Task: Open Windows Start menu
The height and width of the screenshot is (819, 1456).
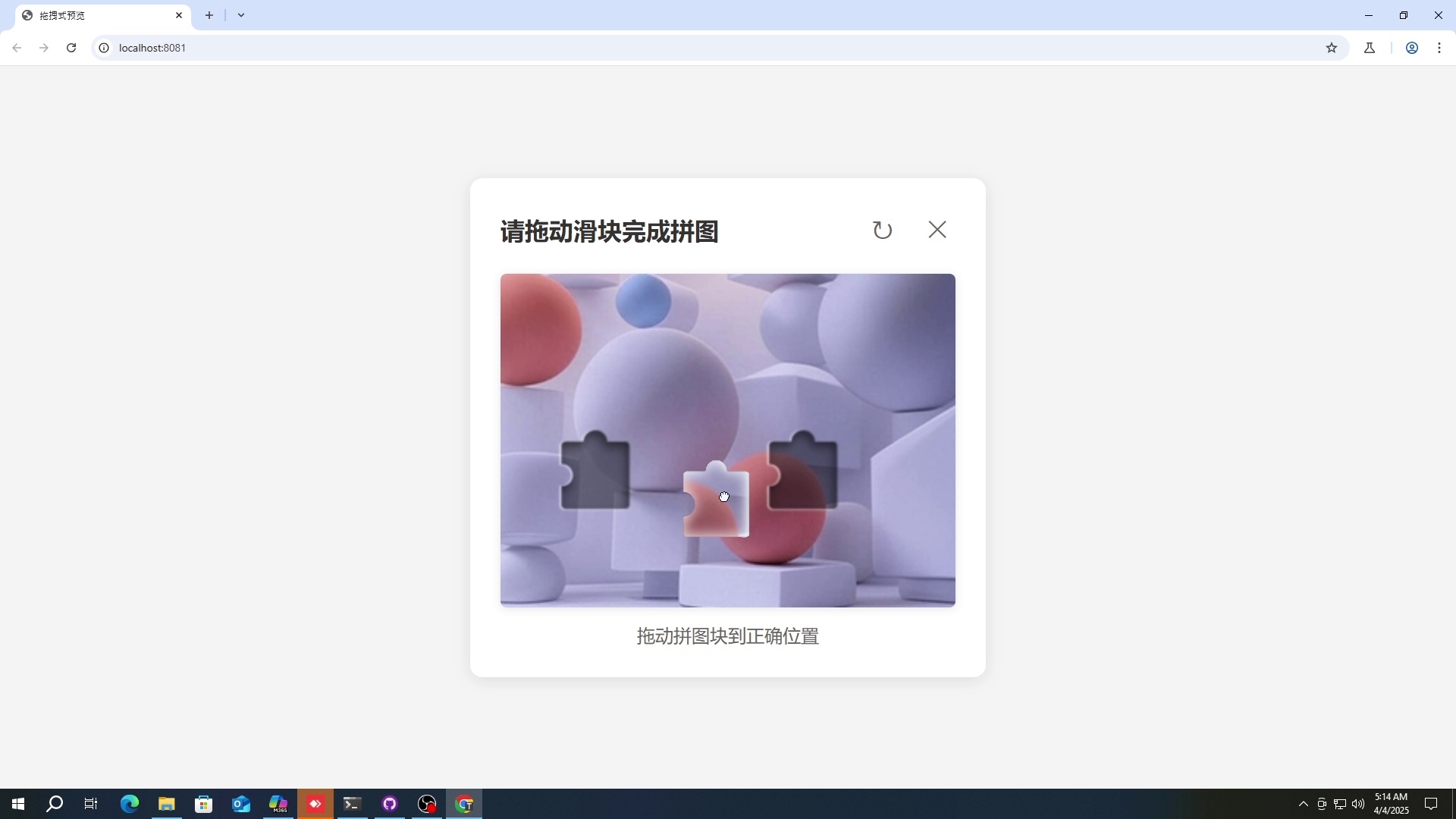Action: click(17, 804)
